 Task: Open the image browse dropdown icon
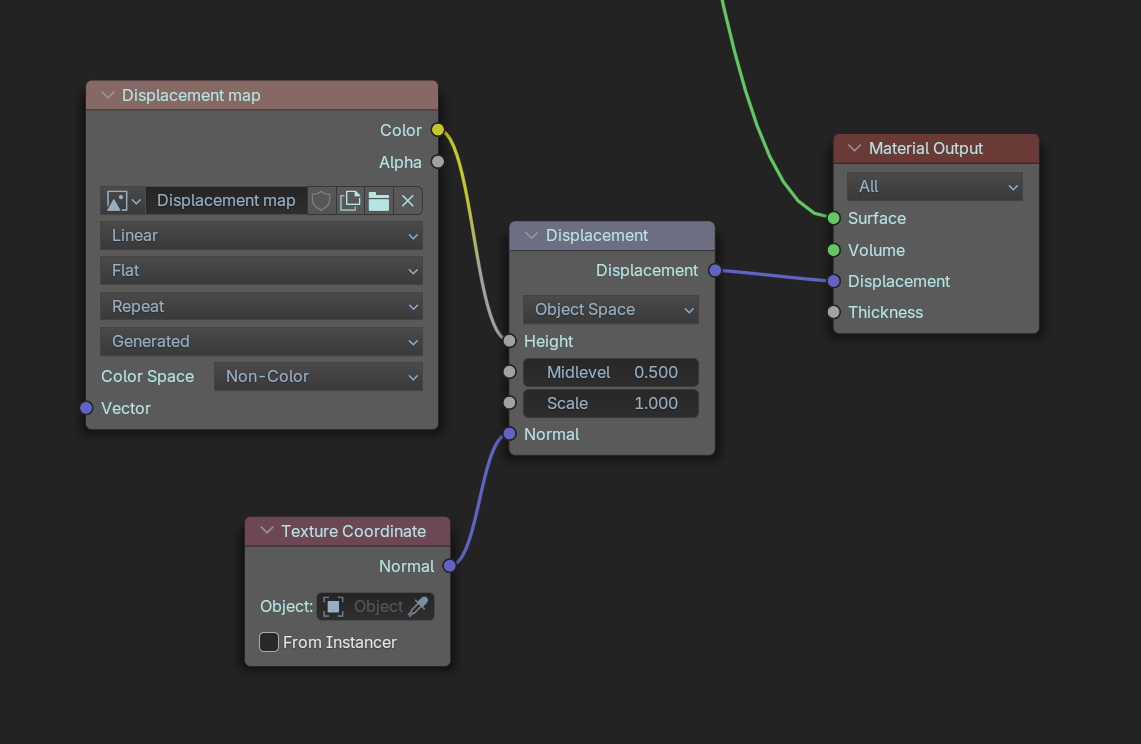click(x=123, y=201)
